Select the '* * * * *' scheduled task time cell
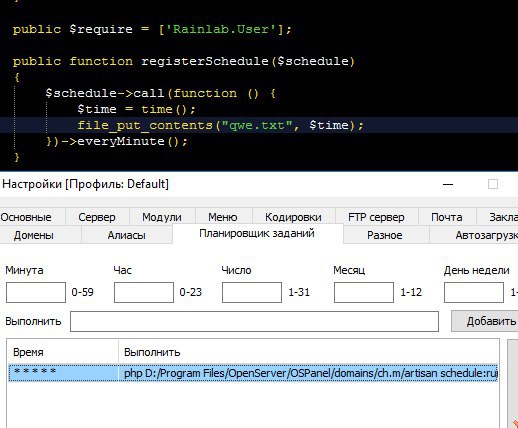Viewport: 518px width, 428px height. [x=63, y=373]
